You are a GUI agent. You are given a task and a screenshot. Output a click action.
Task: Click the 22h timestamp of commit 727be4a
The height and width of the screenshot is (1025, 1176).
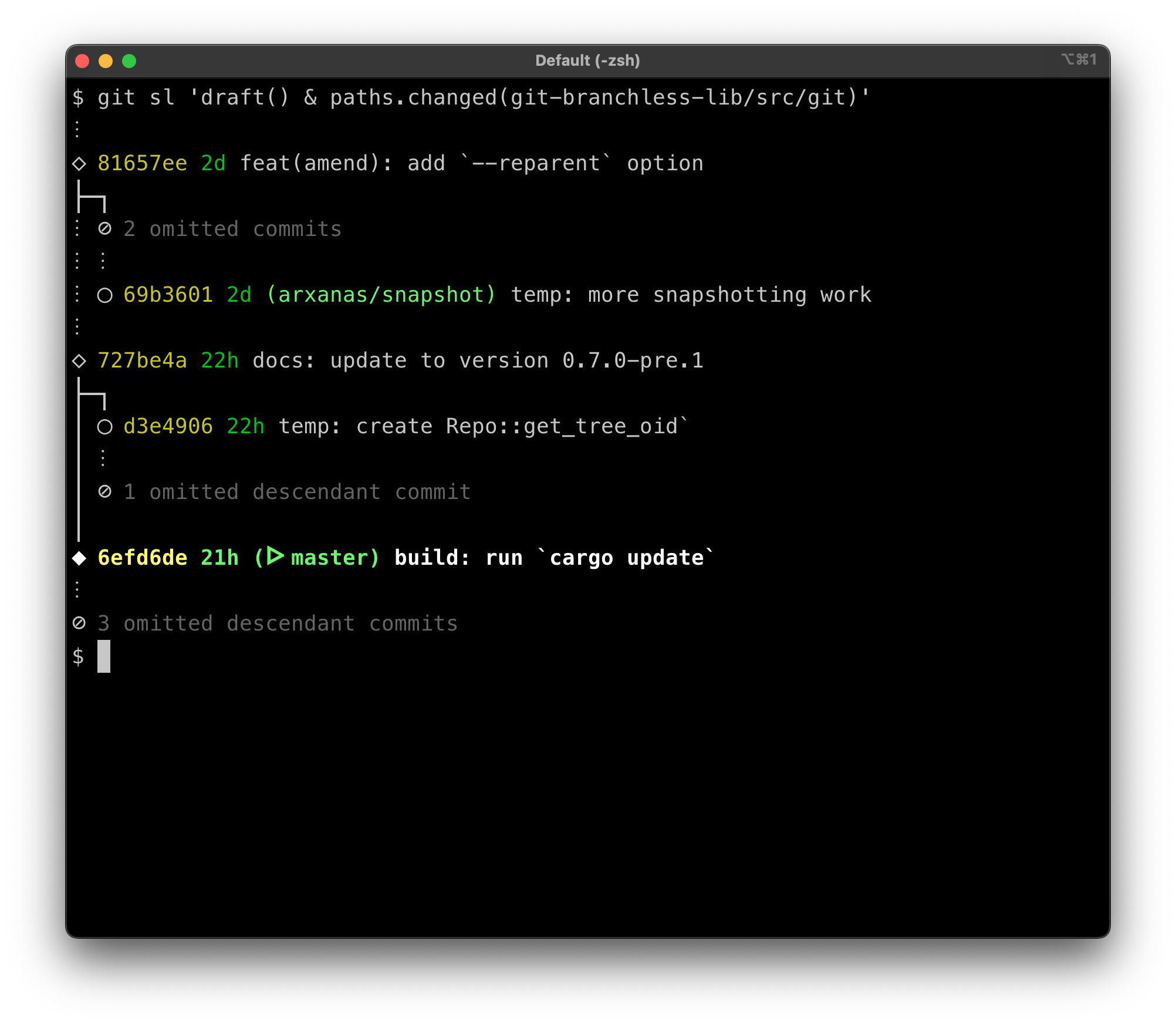pyautogui.click(x=220, y=360)
